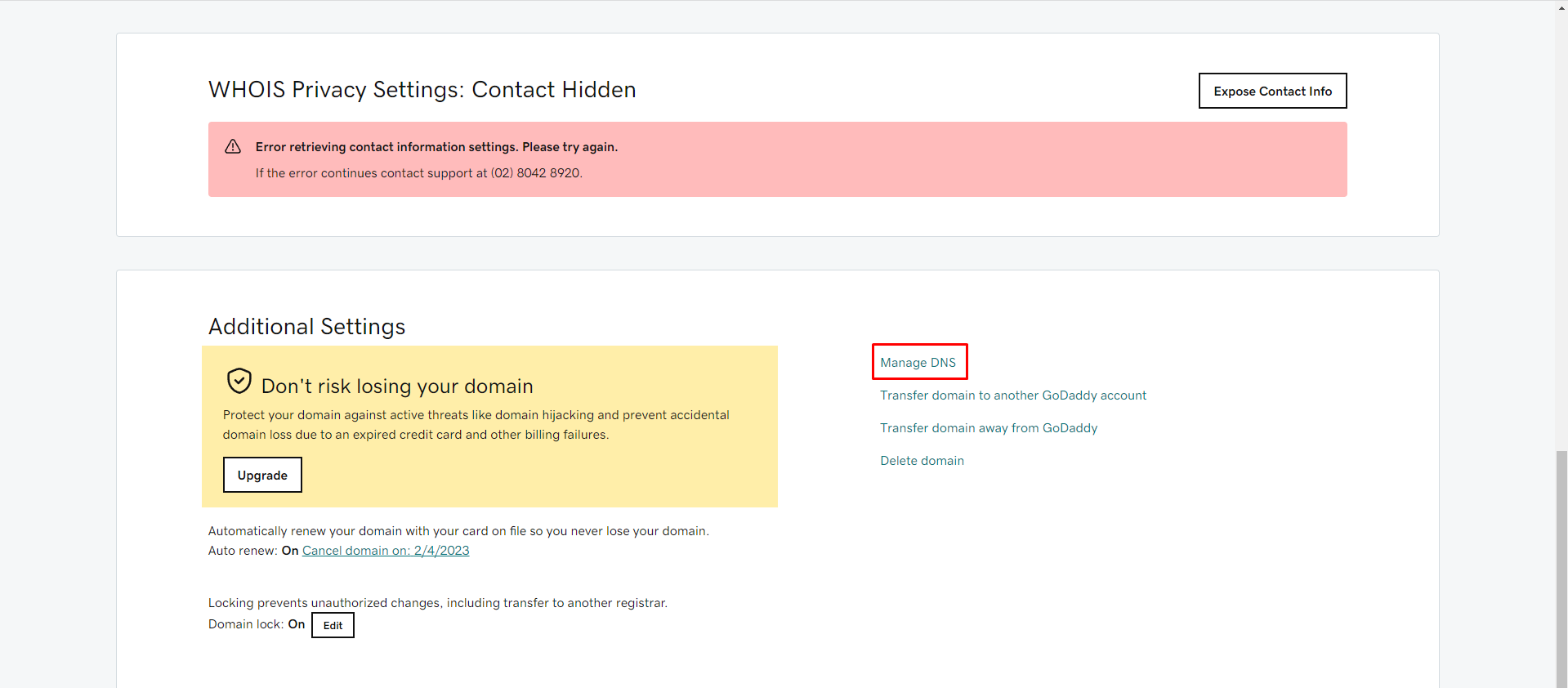Click the warning triangle icon in error banner
Viewport: 1568px width, 688px height.
click(233, 146)
